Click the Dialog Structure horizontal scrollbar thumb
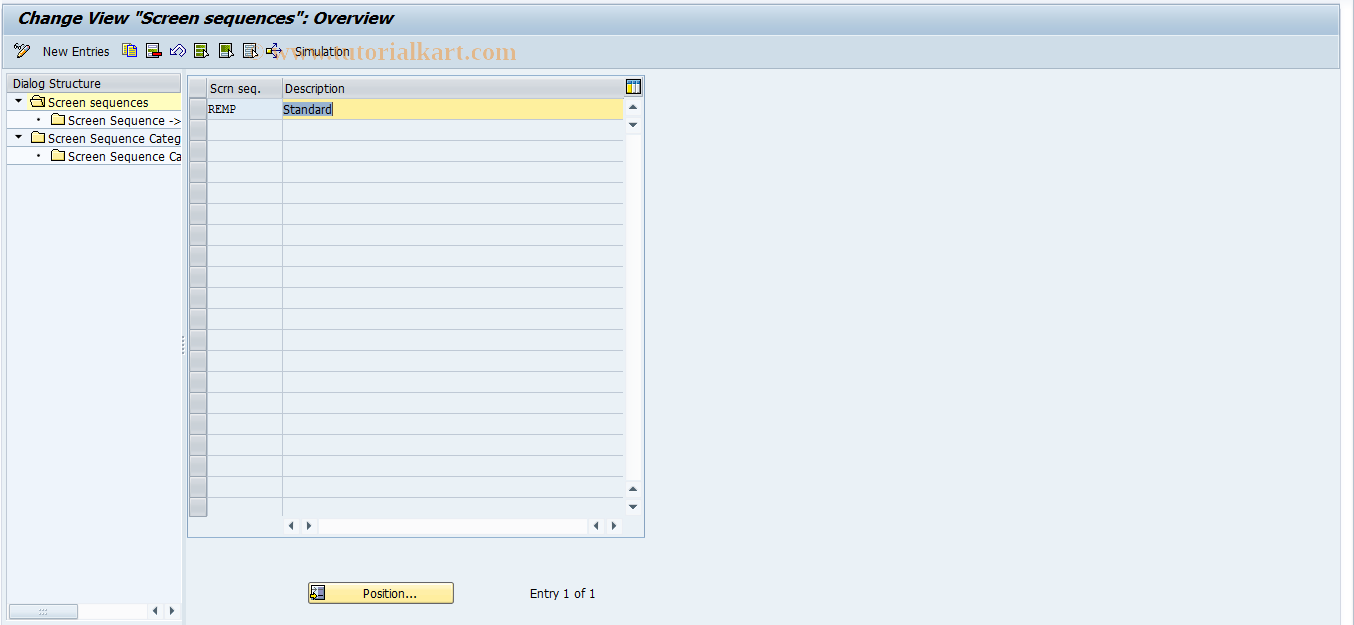 (x=43, y=611)
